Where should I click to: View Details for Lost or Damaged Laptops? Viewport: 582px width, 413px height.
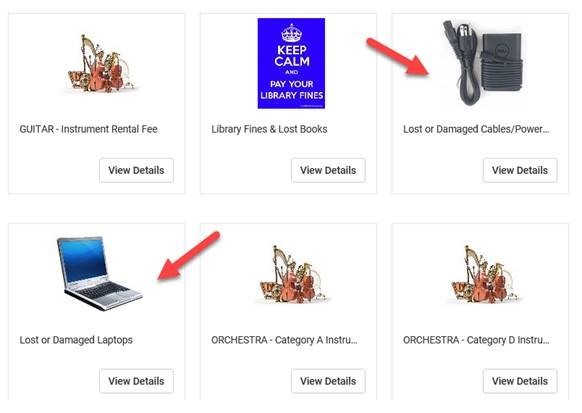click(x=136, y=381)
